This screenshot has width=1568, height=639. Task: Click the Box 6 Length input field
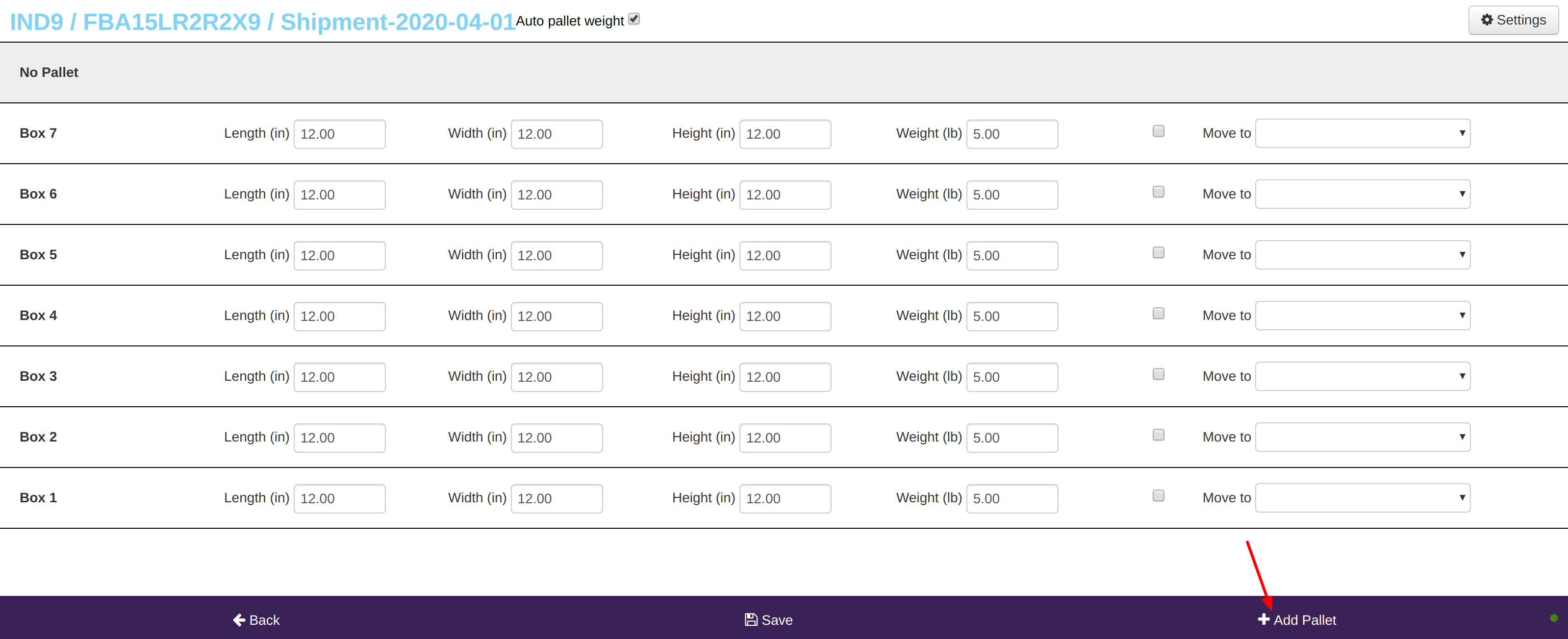click(339, 195)
